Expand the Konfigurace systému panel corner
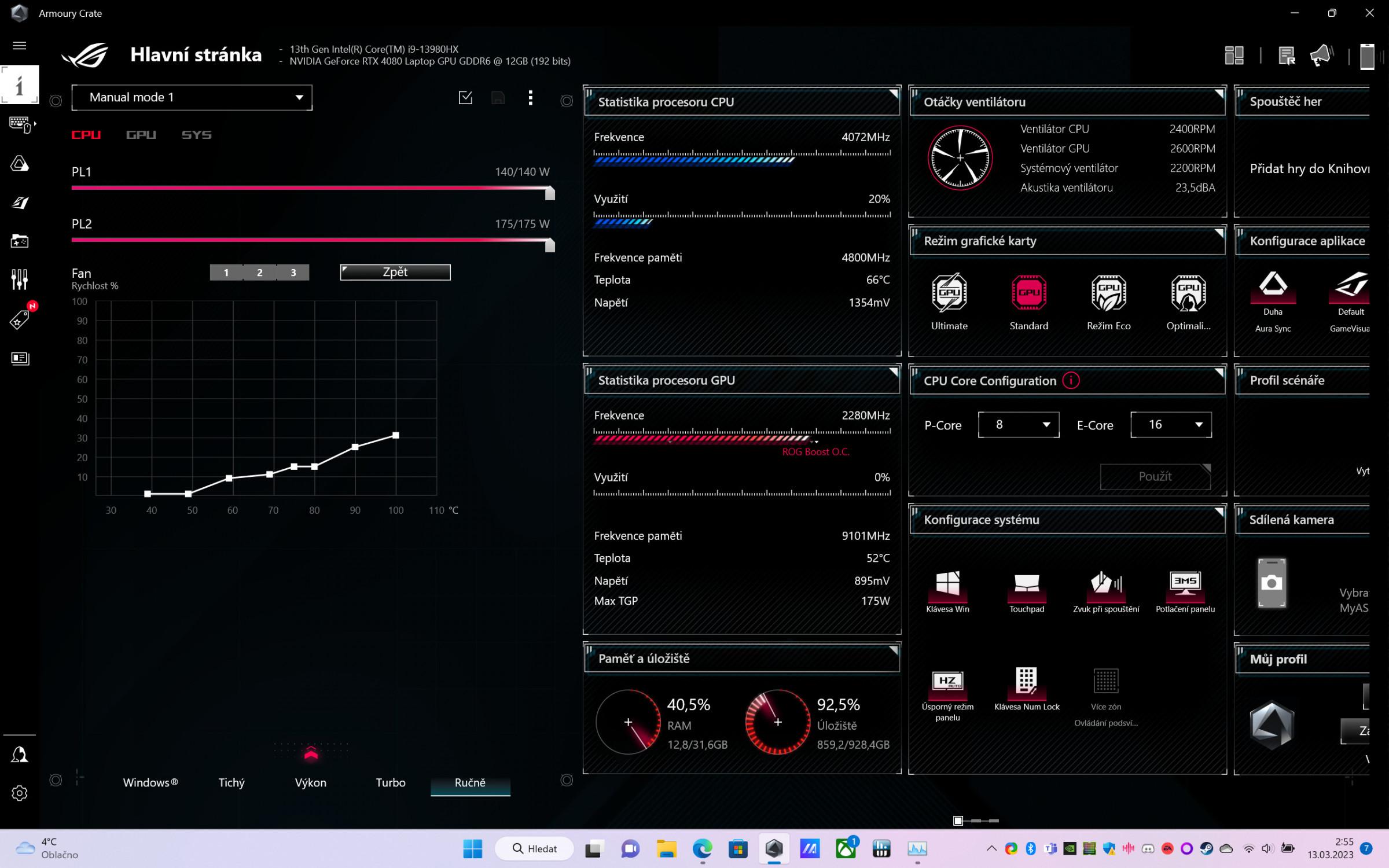 click(1219, 512)
